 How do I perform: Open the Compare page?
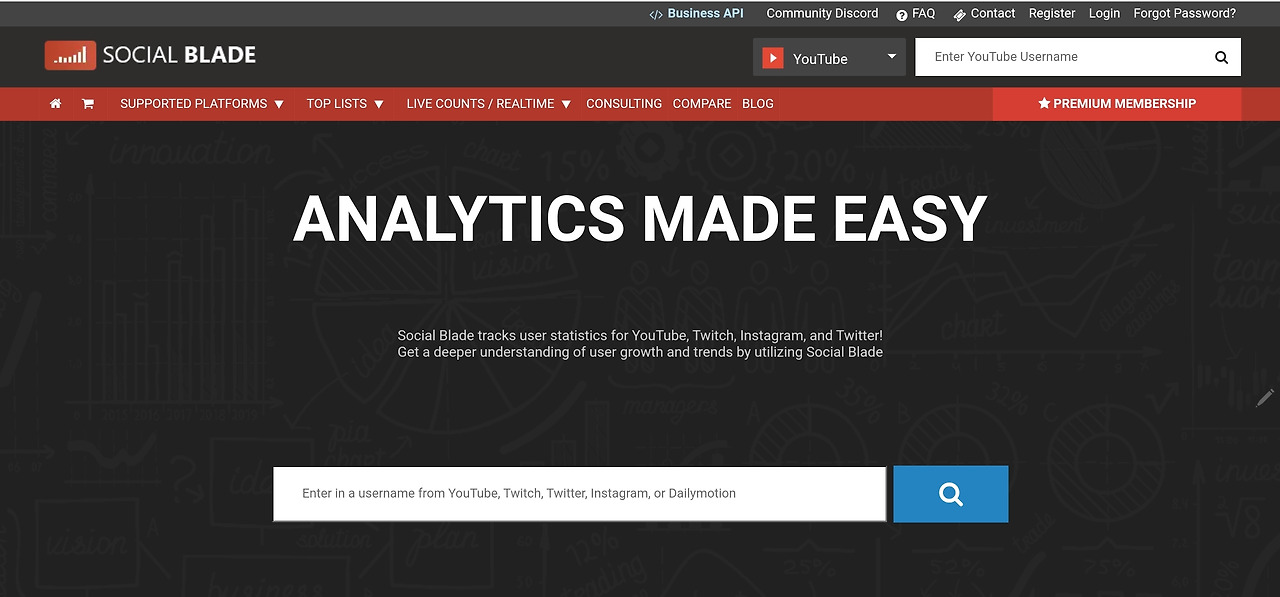coord(702,104)
